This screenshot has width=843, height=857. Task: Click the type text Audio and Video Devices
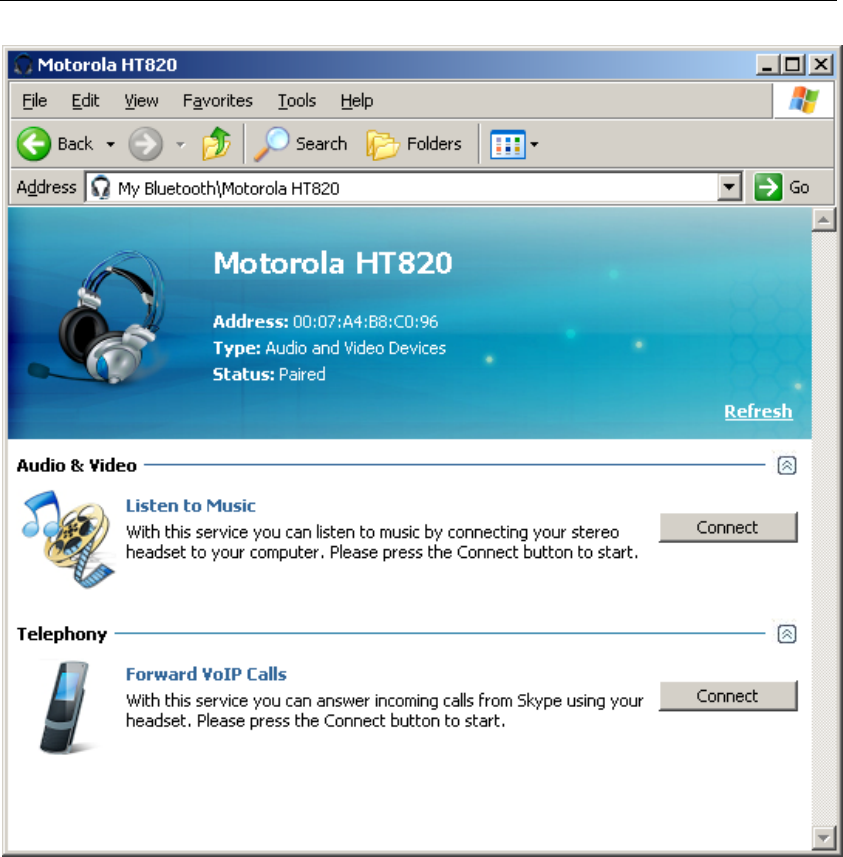coord(355,348)
